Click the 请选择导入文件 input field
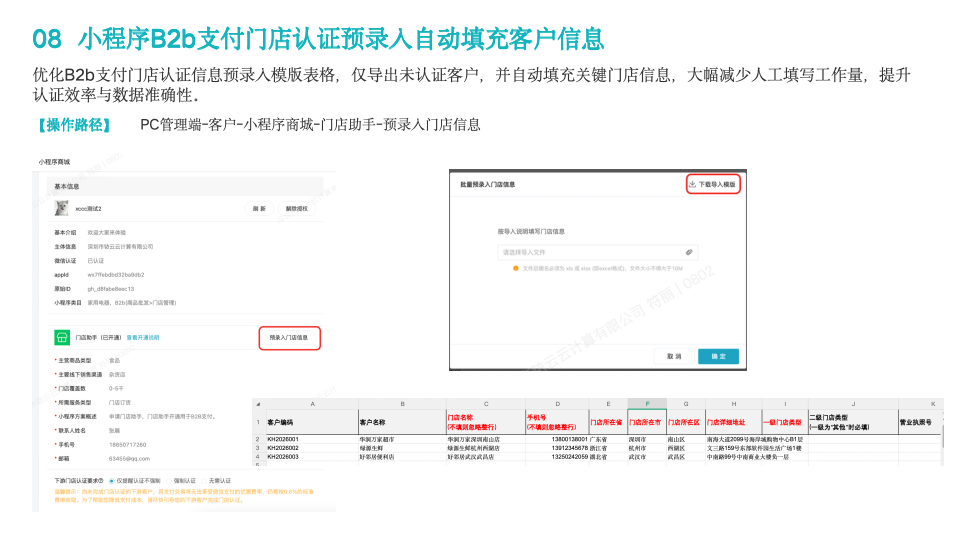Viewport: 959px width, 540px height. 597,252
